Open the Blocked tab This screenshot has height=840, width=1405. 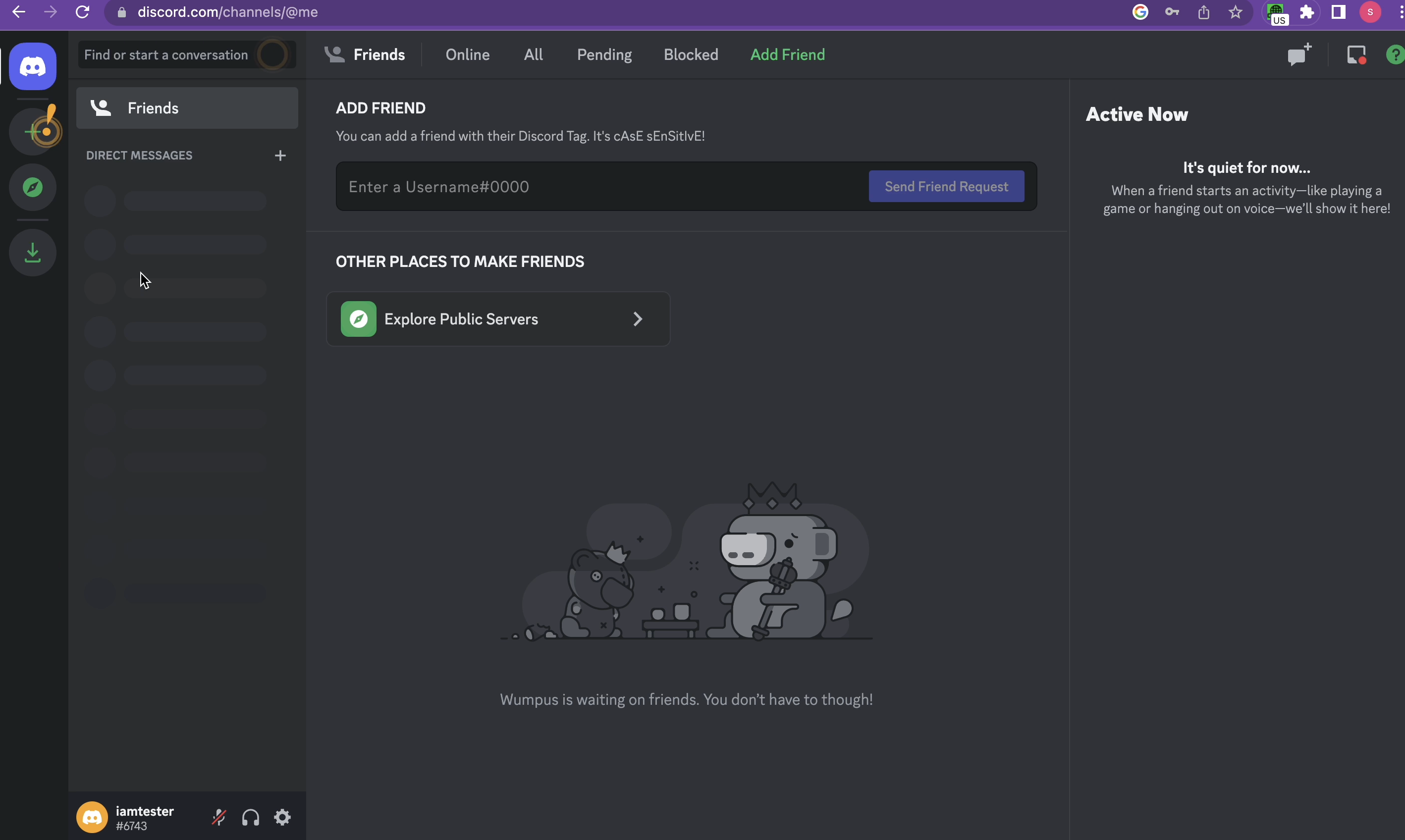point(691,55)
